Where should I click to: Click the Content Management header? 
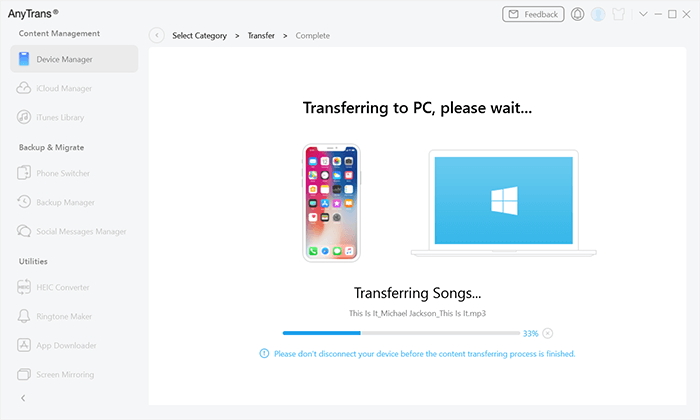[59, 33]
